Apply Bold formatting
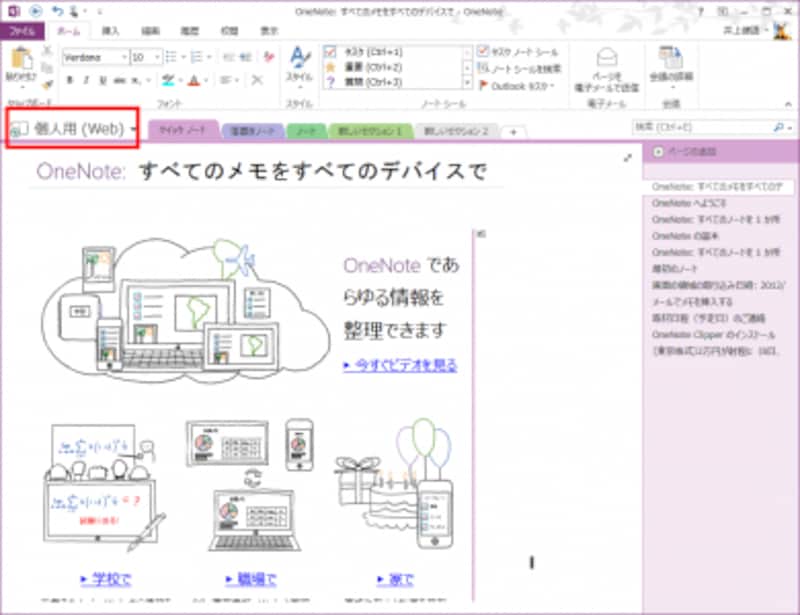This screenshot has height=615, width=800. (70, 80)
